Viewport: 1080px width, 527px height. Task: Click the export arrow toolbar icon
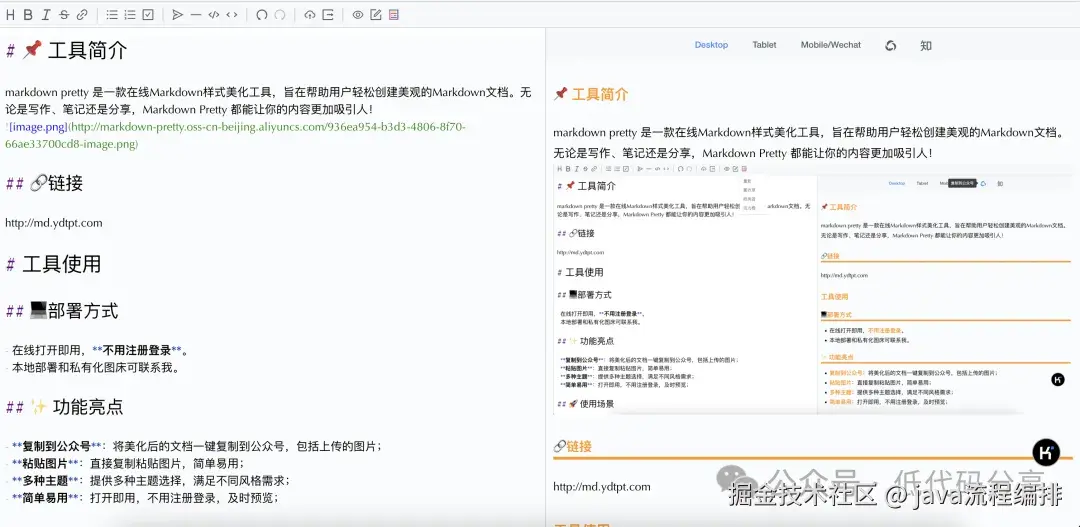(328, 14)
